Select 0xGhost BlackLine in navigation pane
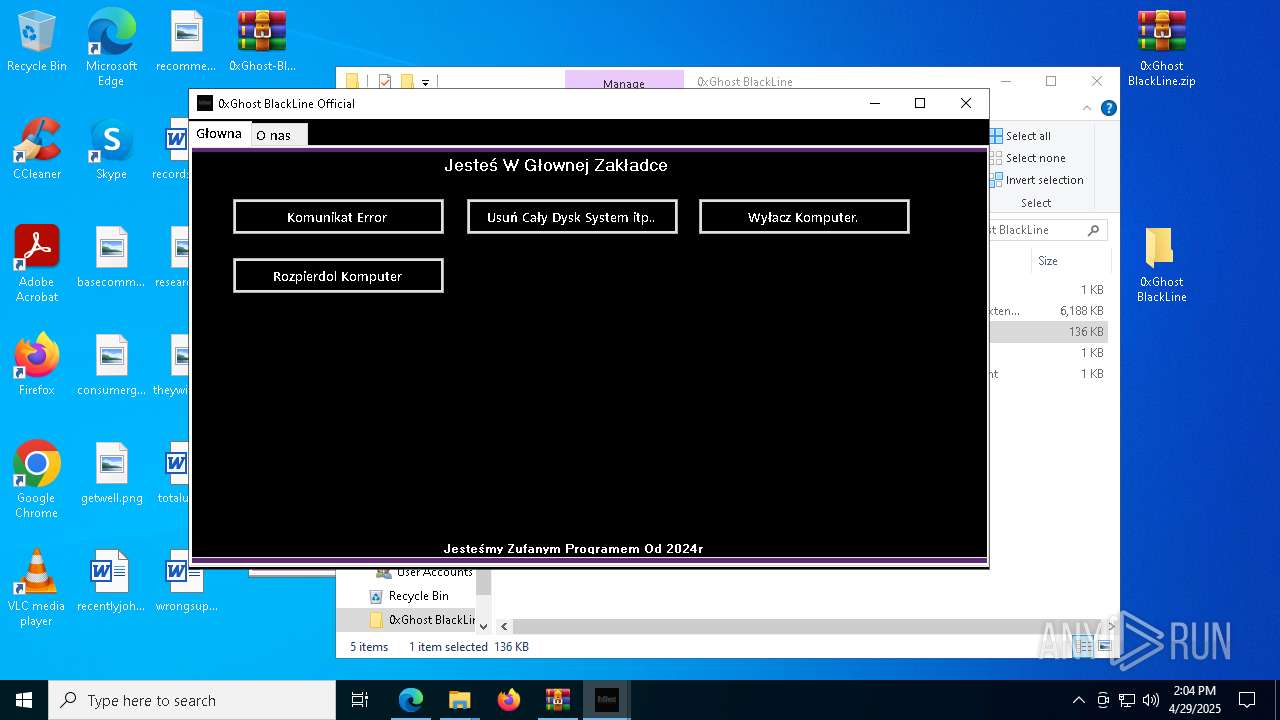 pos(420,620)
